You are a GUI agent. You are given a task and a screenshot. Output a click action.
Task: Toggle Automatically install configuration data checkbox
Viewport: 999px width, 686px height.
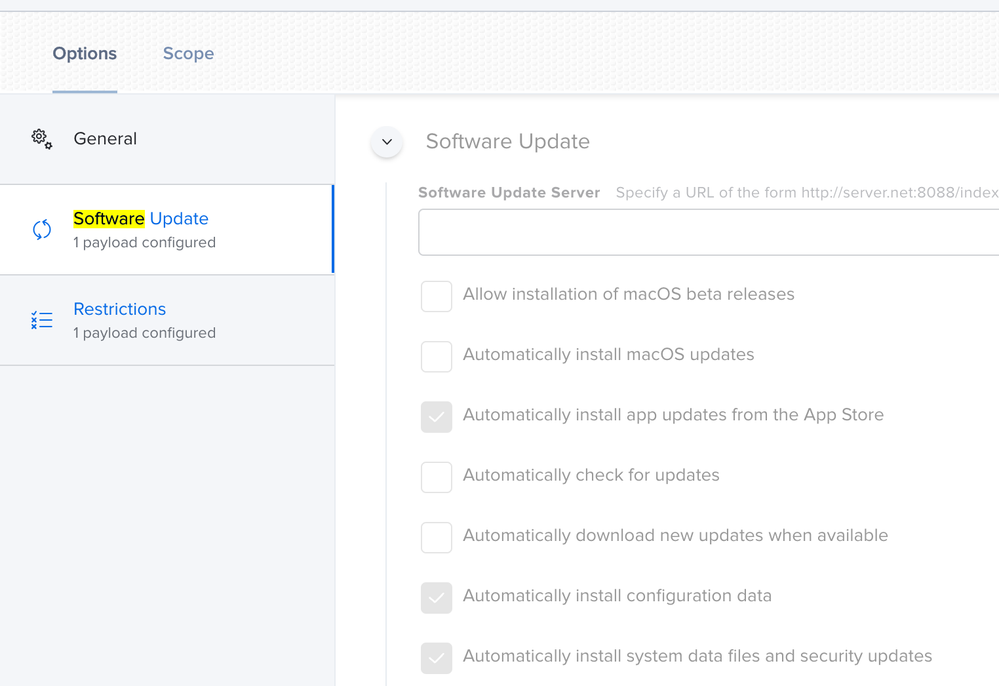436,597
